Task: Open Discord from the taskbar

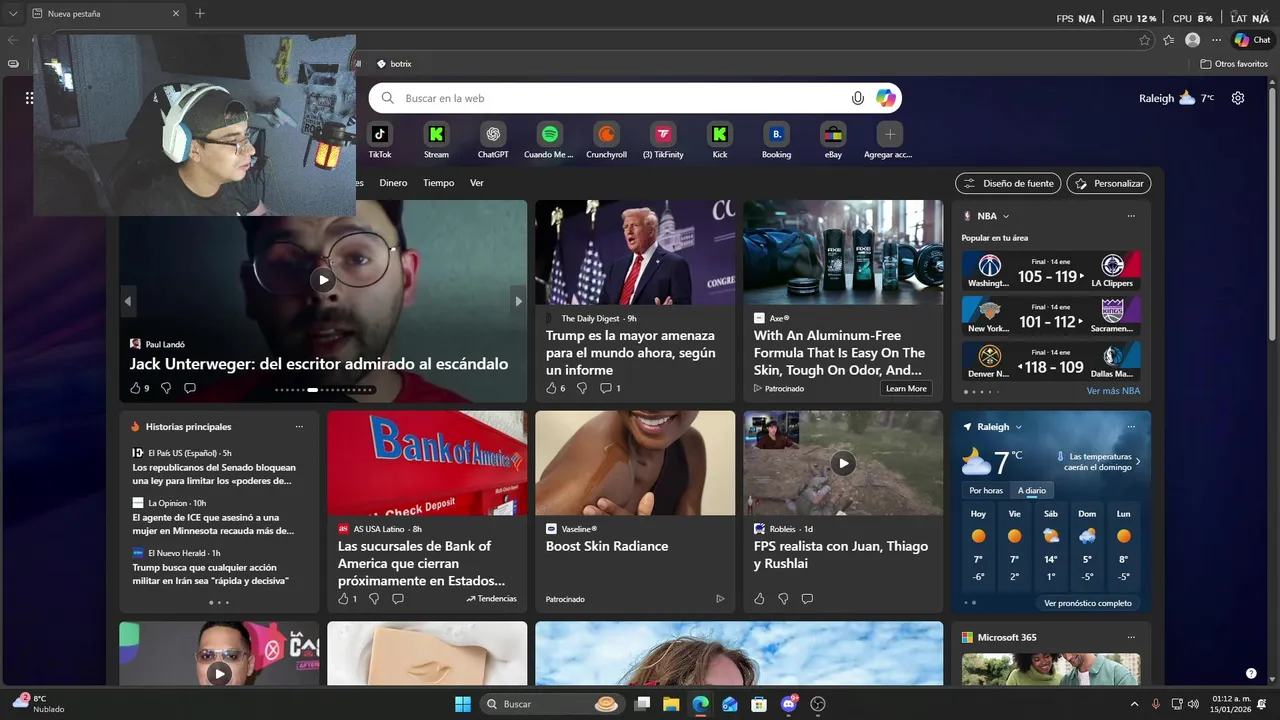Action: [789, 704]
